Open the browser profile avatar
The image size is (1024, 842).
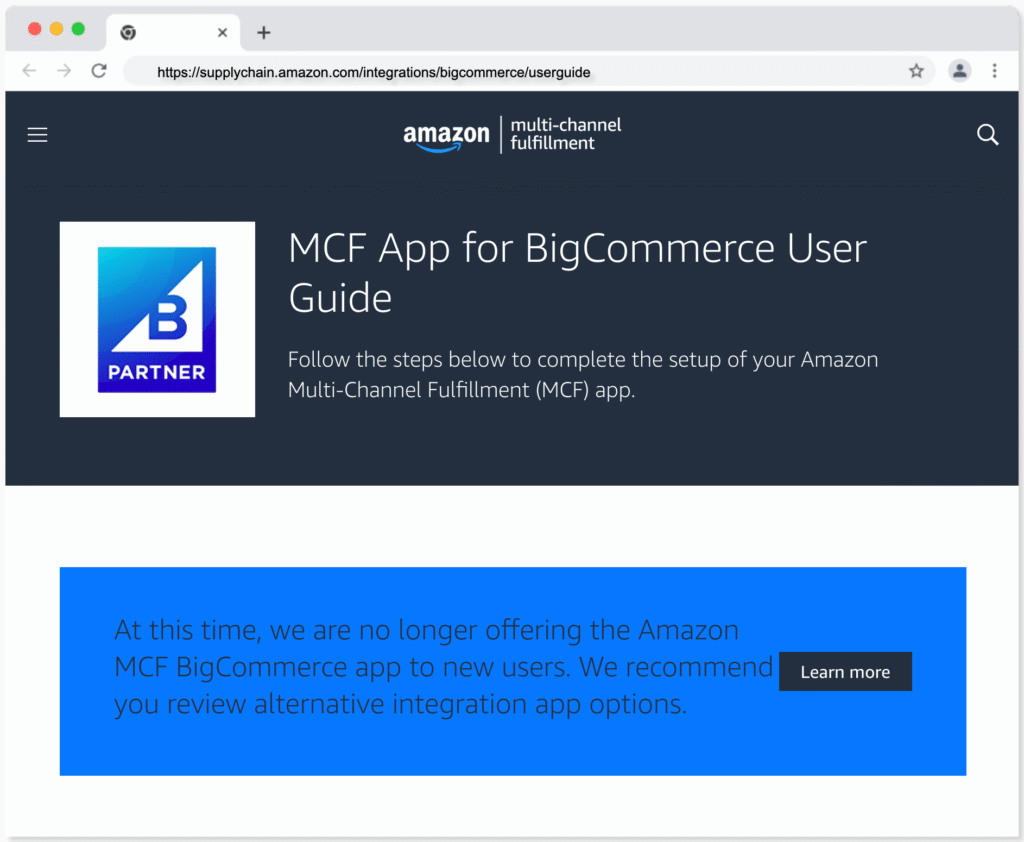click(x=959, y=71)
